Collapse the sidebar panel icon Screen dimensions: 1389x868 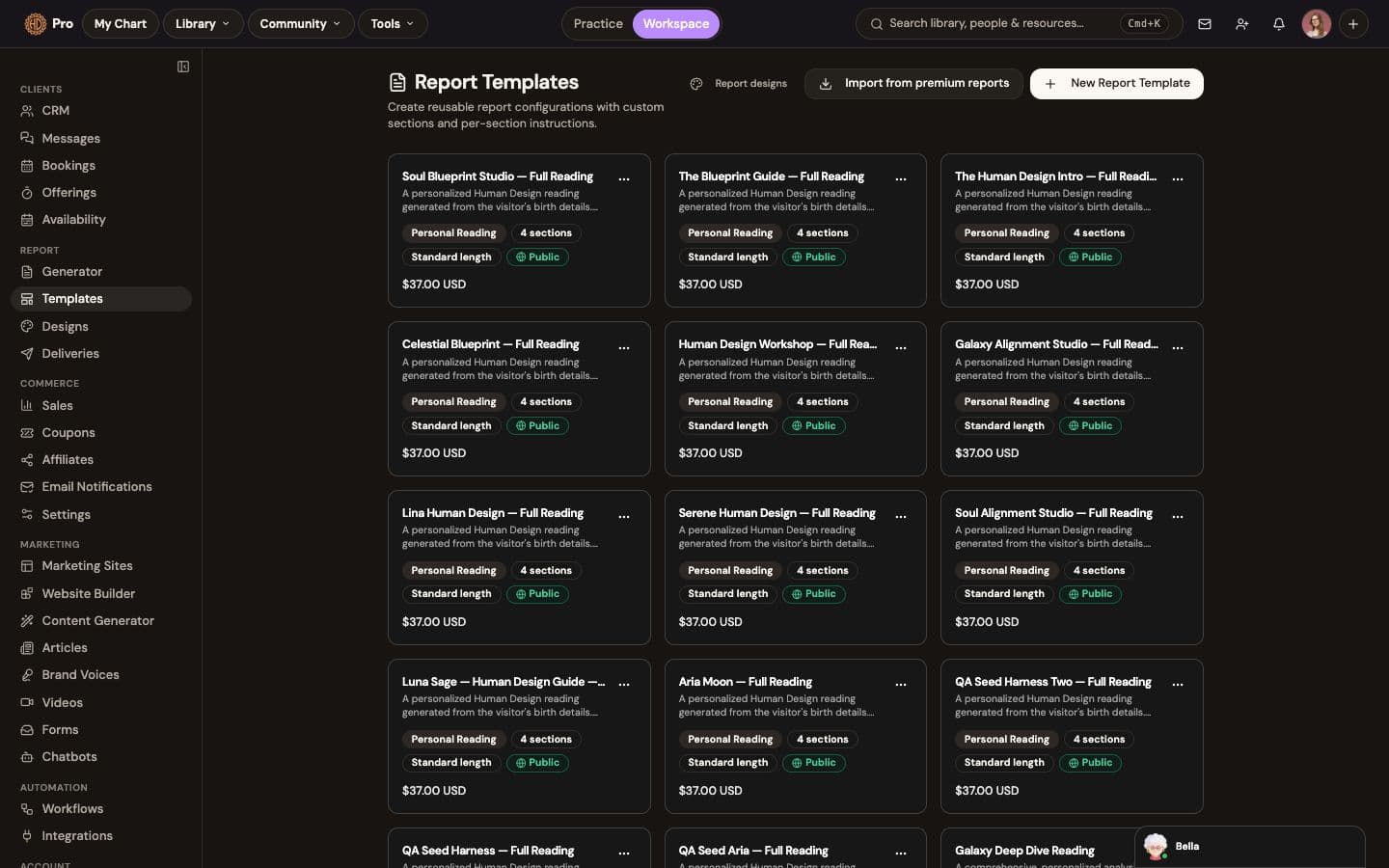[183, 67]
